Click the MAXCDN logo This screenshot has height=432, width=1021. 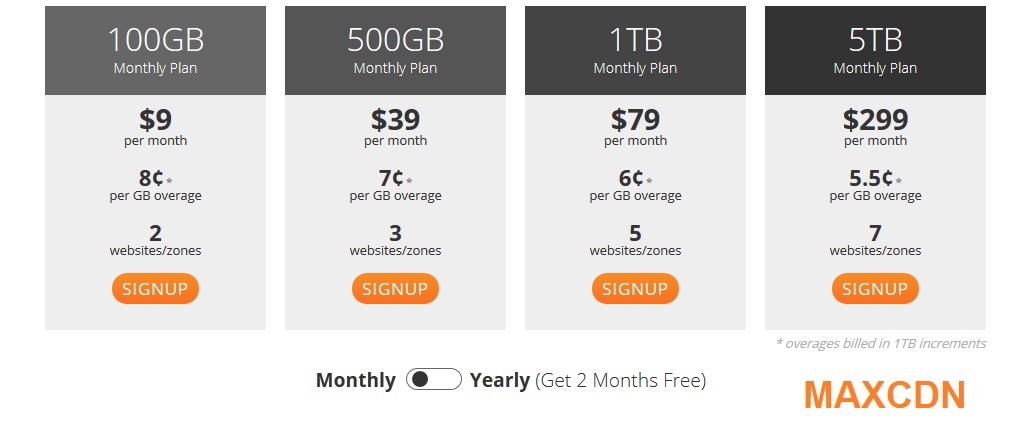(884, 395)
